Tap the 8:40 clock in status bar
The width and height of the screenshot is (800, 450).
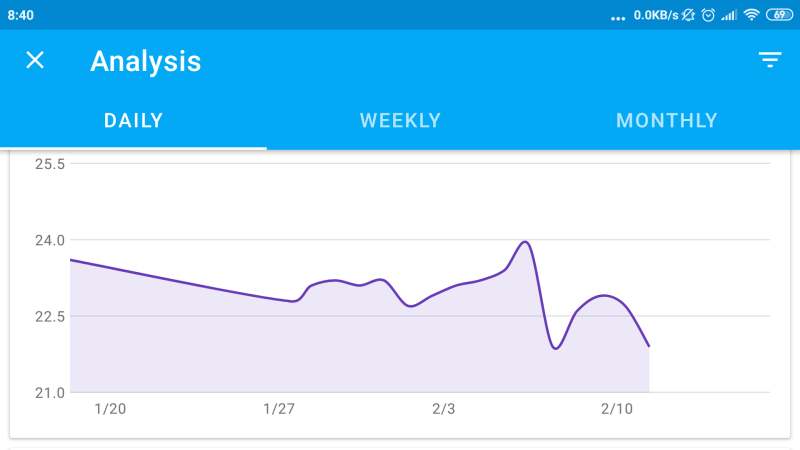click(21, 15)
